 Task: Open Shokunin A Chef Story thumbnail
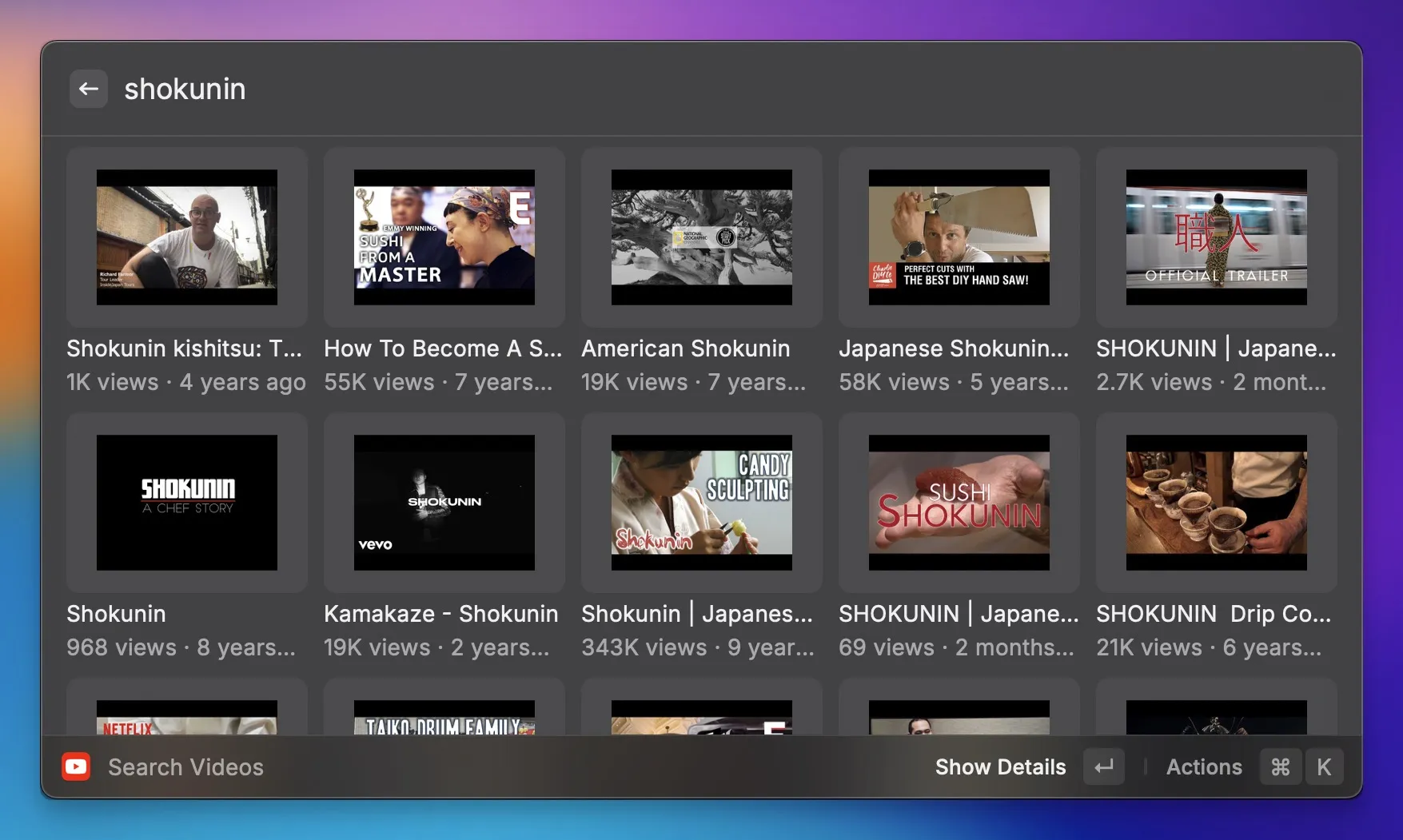coord(187,503)
